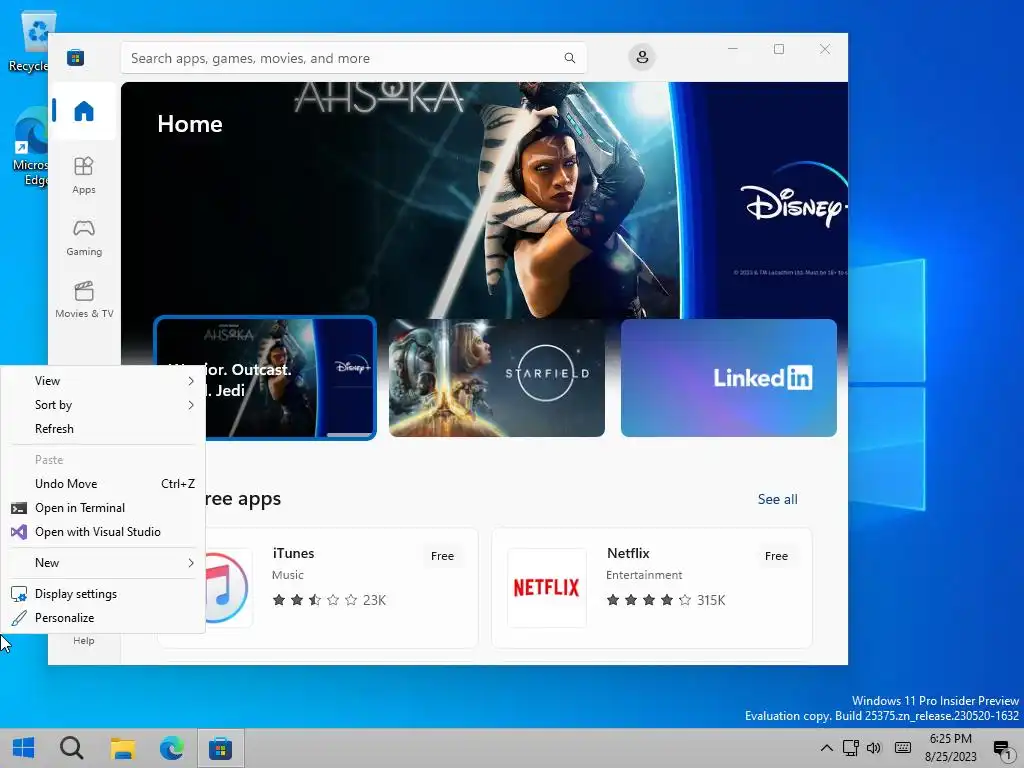Open network icon in system tray
This screenshot has height=768, width=1024.
pos(850,748)
